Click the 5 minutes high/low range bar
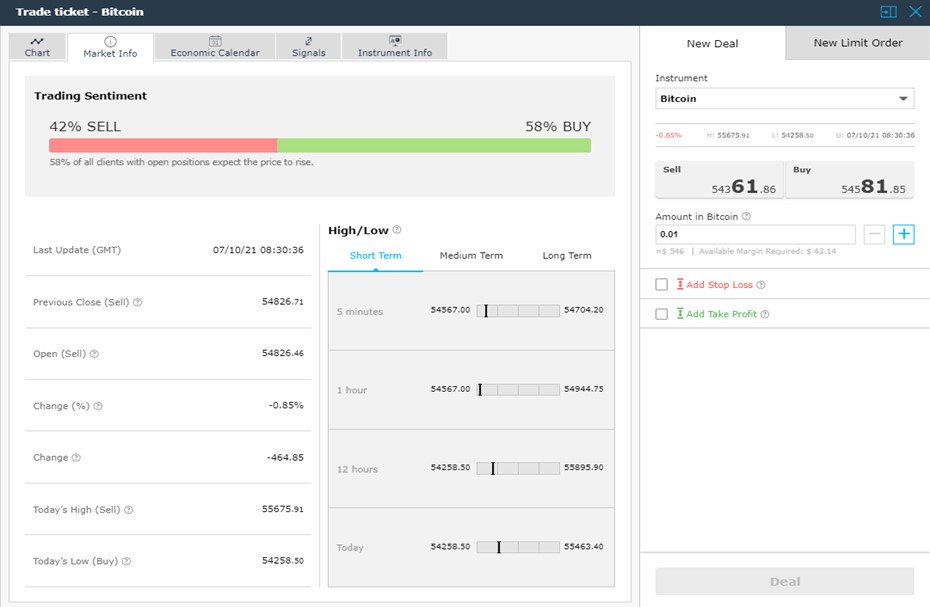Image resolution: width=930 pixels, height=607 pixels. 518,310
